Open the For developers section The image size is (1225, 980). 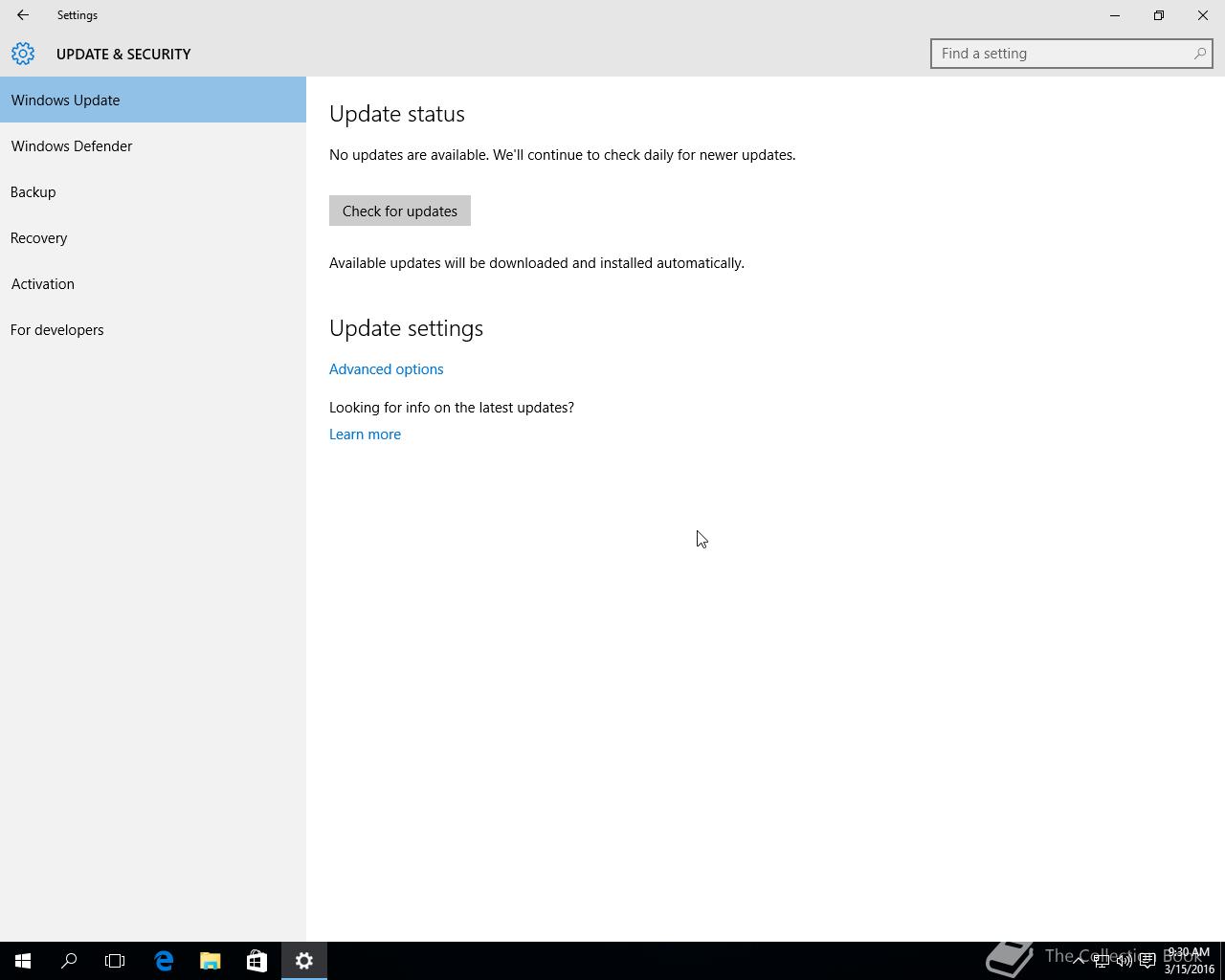[x=153, y=329]
